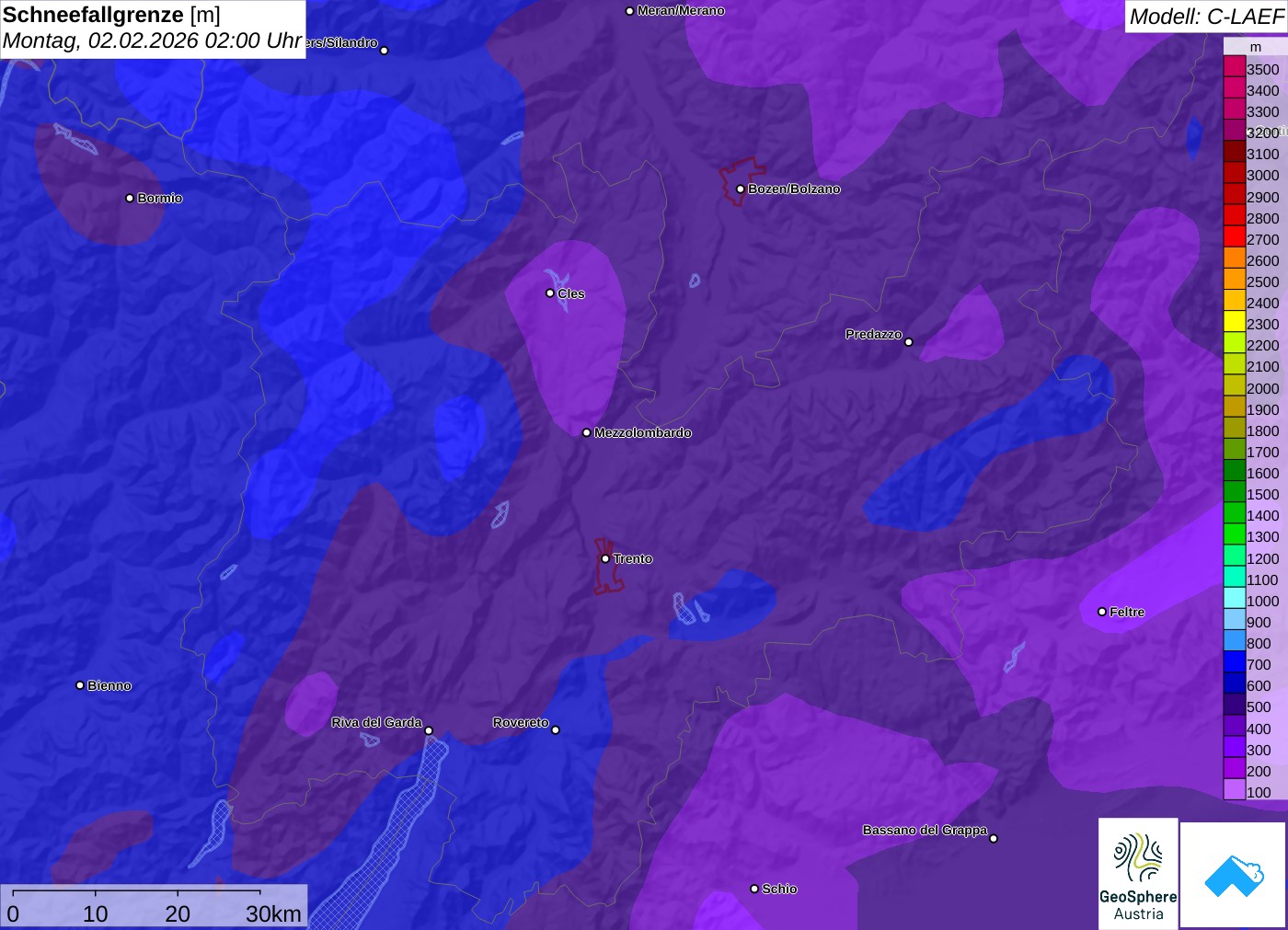The image size is (1288, 930).
Task: Click the date Montag, 02.02.2026 02:00 Uhr
Action: (152, 40)
